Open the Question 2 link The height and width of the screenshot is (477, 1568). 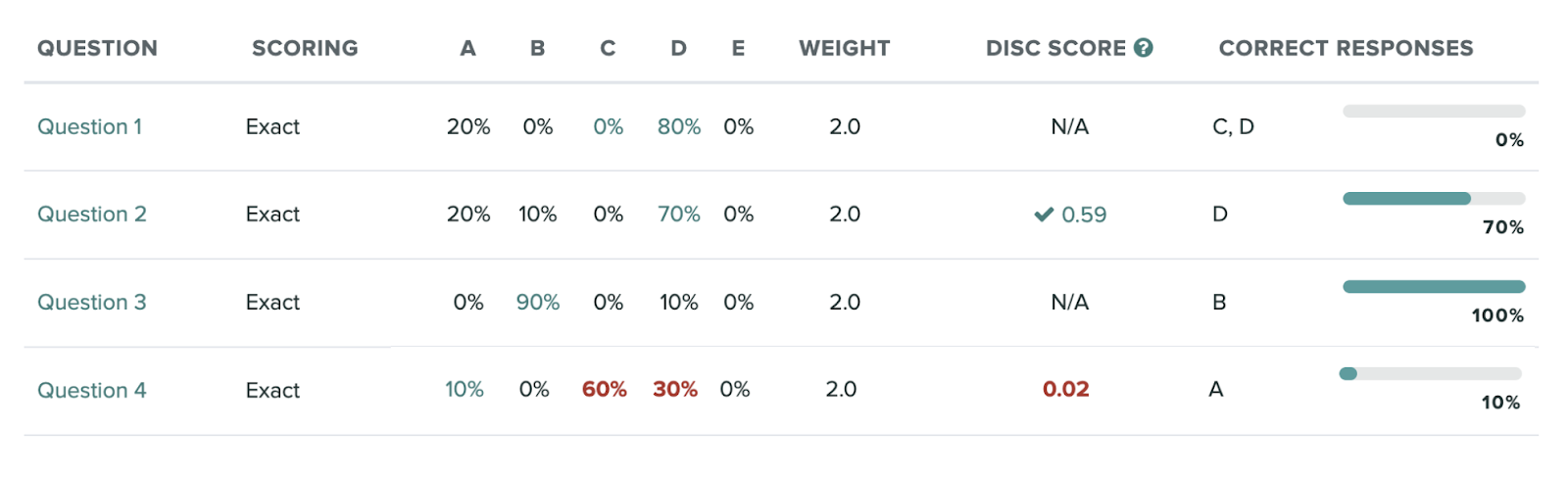92,214
